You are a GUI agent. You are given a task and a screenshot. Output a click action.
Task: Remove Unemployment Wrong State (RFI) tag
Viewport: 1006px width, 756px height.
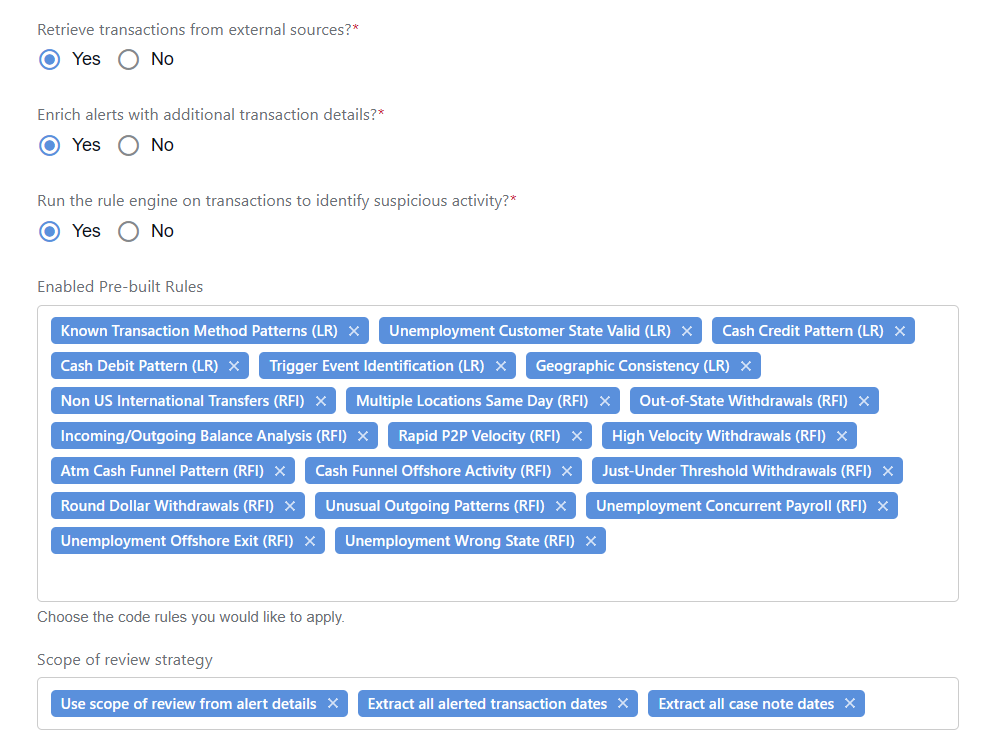[591, 541]
